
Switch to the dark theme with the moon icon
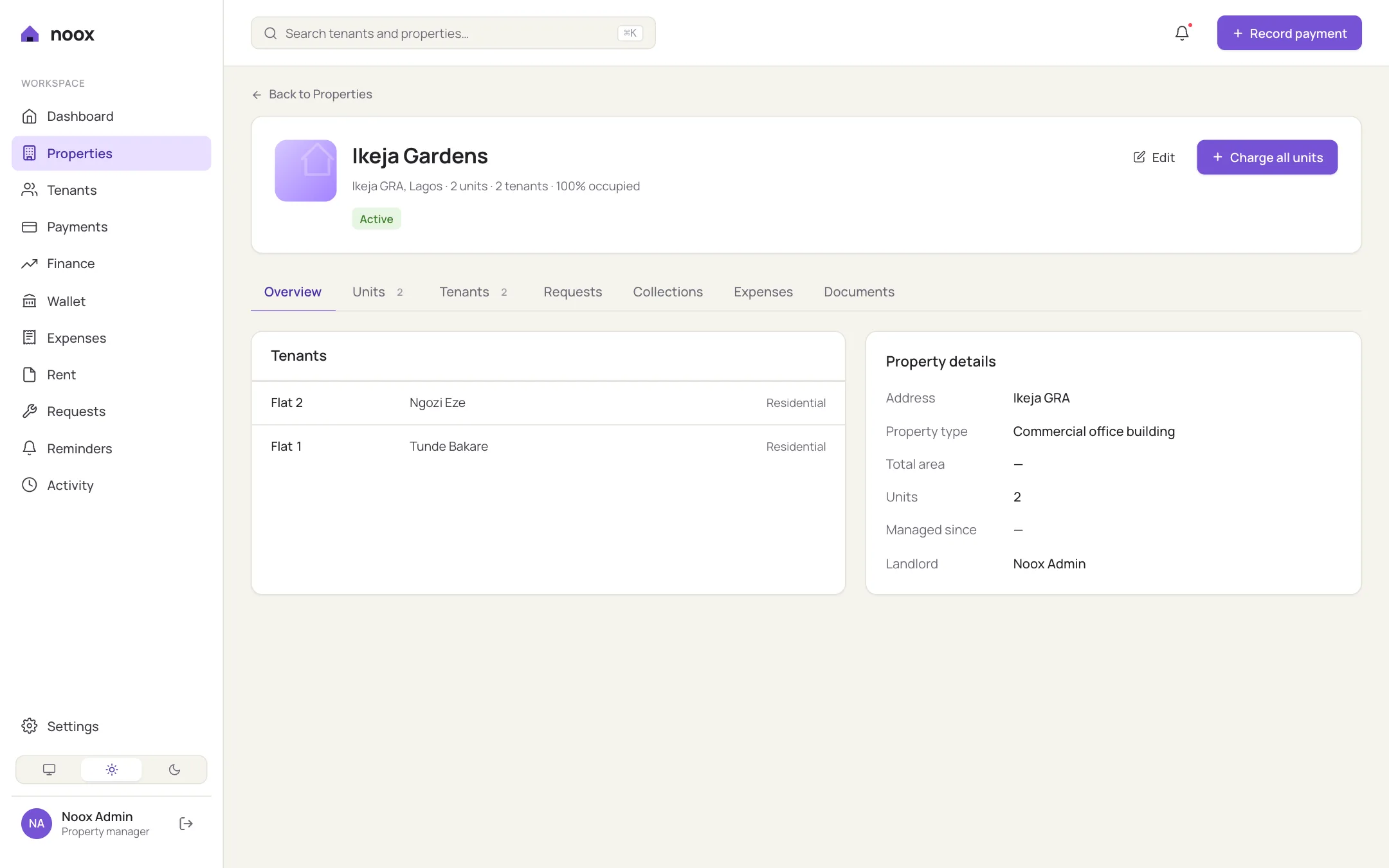point(174,770)
